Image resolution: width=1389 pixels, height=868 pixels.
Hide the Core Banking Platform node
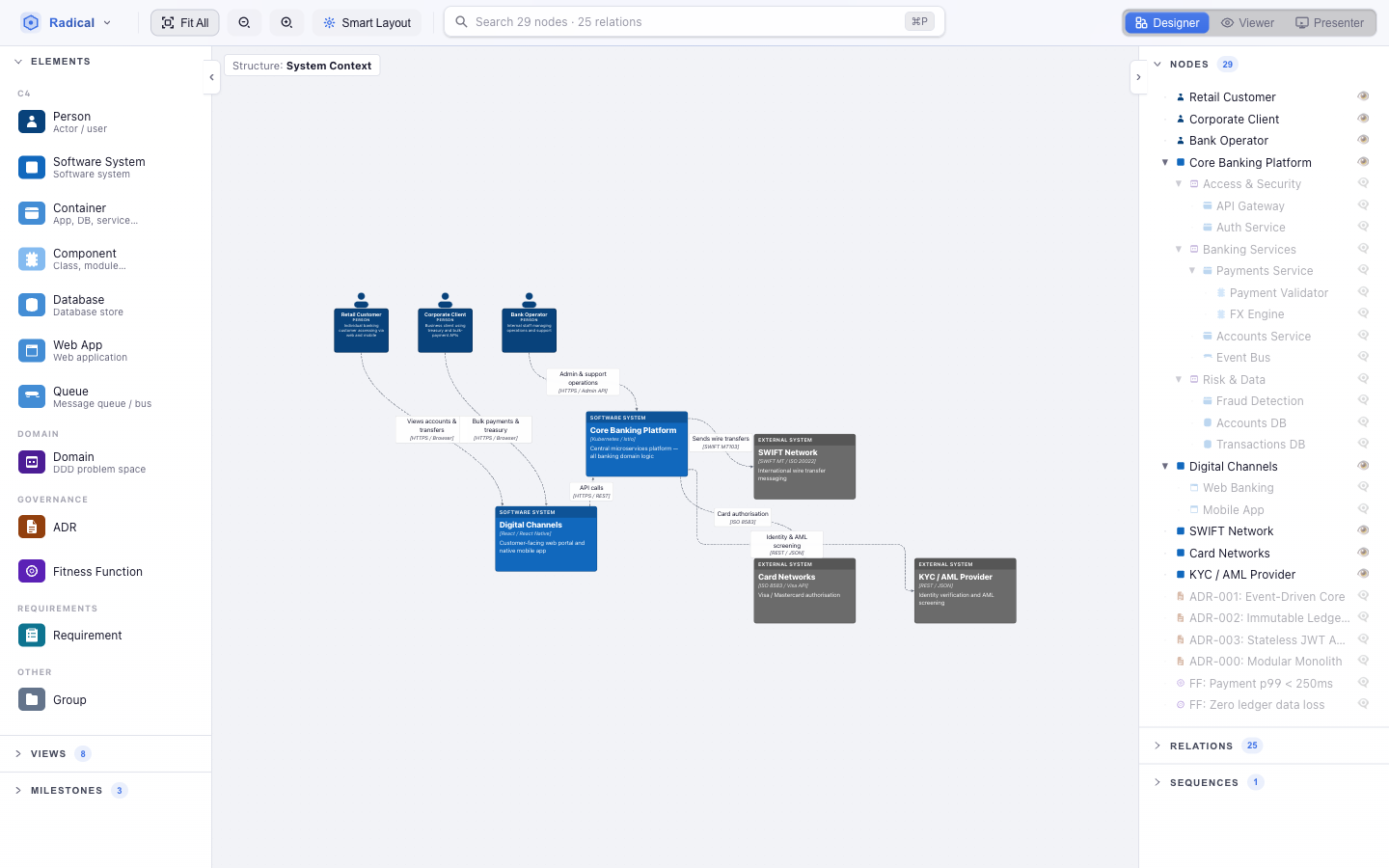click(x=1363, y=162)
